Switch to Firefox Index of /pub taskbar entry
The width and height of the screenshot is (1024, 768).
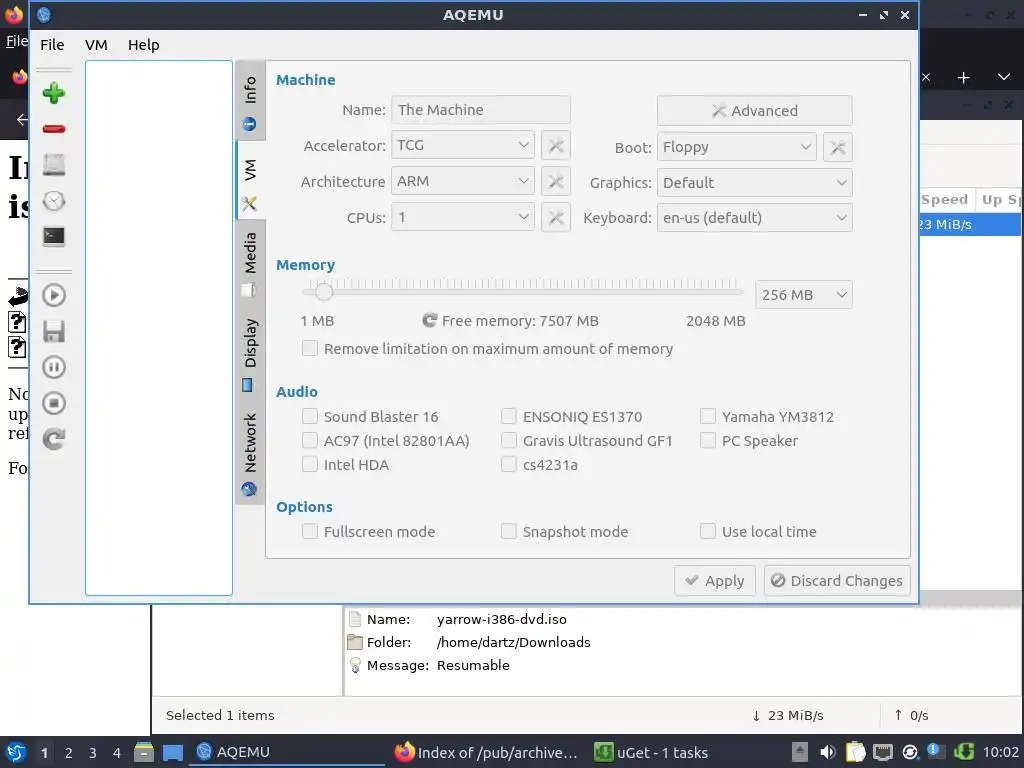(487, 752)
